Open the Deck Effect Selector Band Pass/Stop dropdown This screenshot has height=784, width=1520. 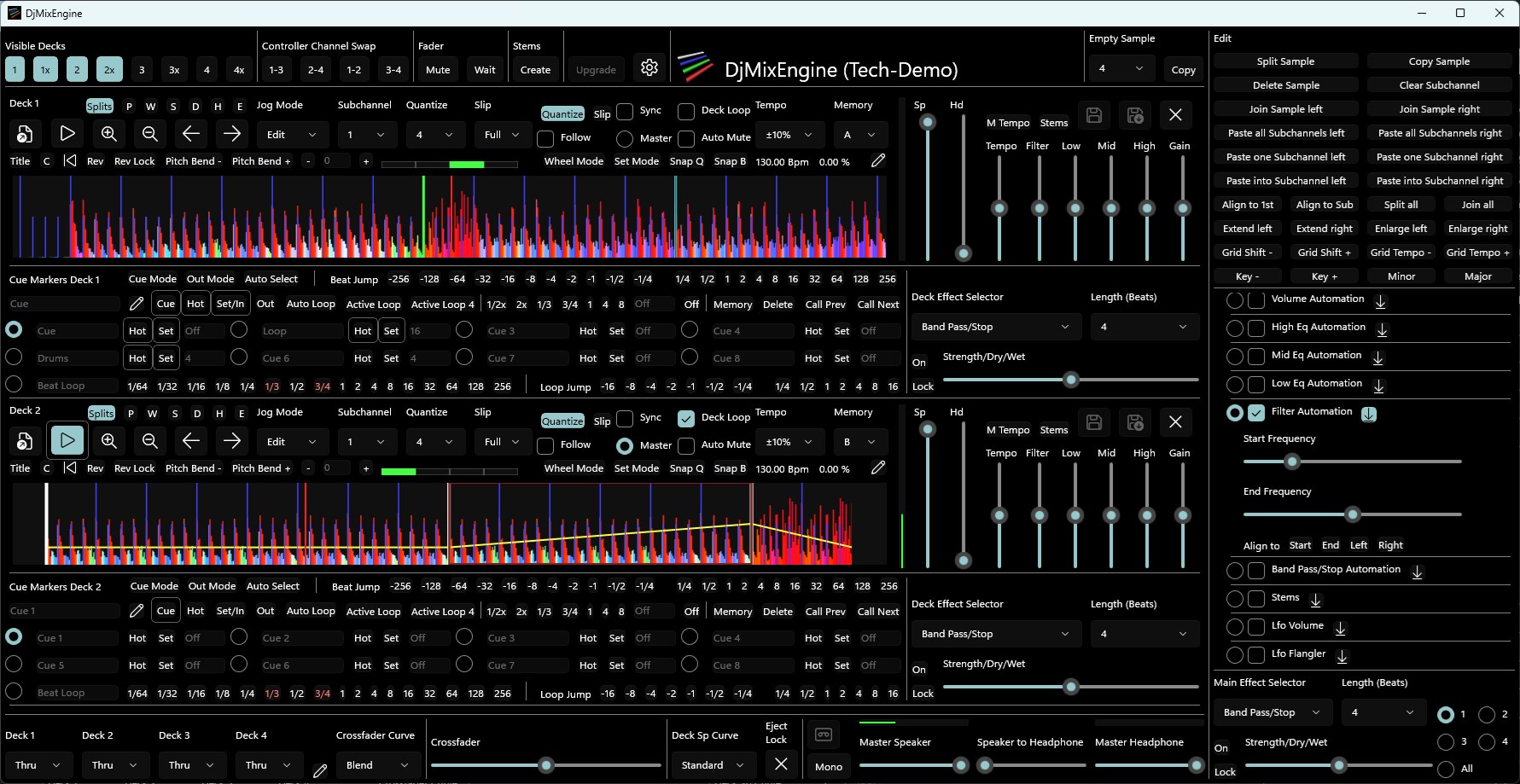(x=995, y=326)
